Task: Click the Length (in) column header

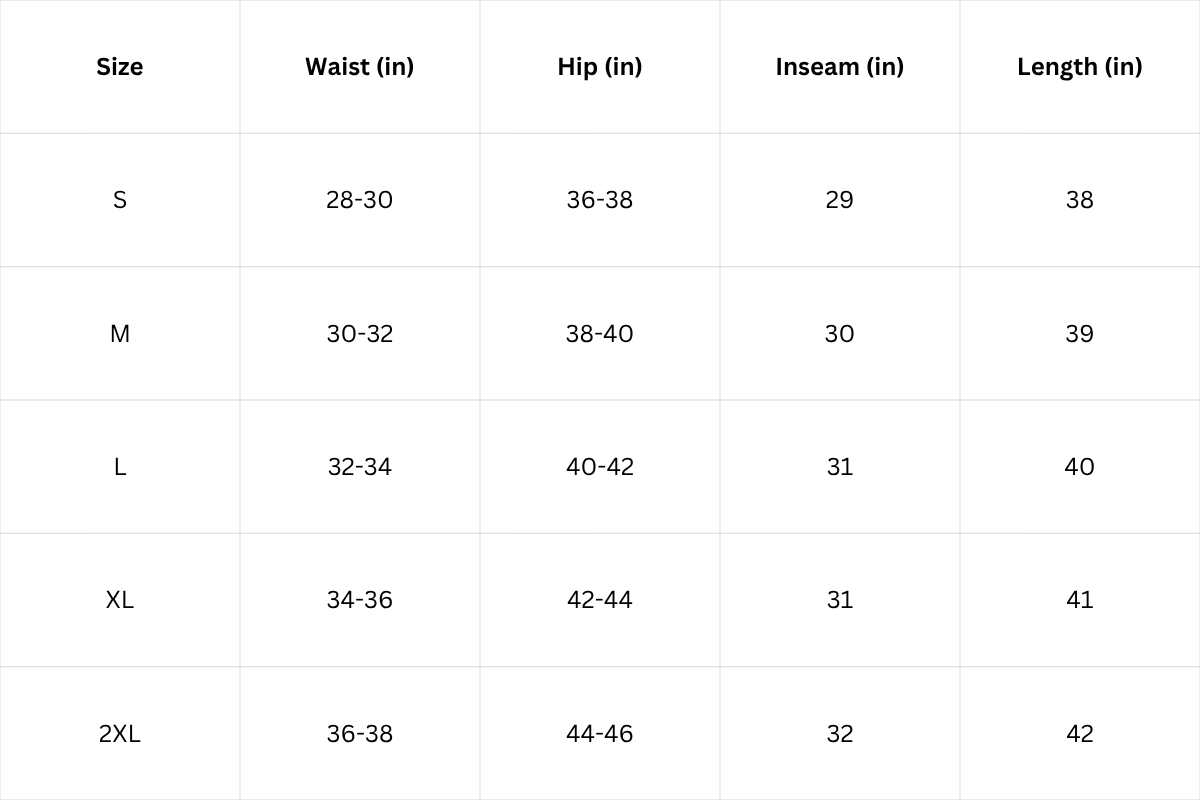Action: coord(1079,67)
